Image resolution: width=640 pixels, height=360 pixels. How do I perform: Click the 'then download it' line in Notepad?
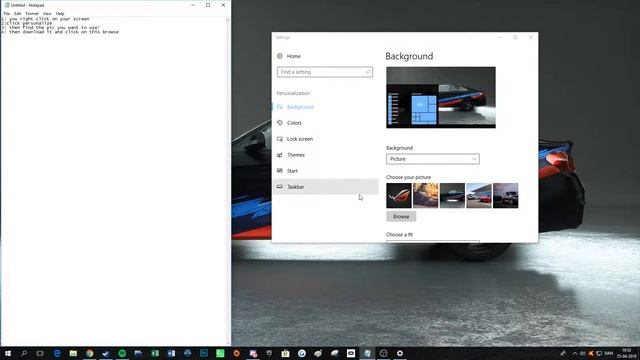60,32
